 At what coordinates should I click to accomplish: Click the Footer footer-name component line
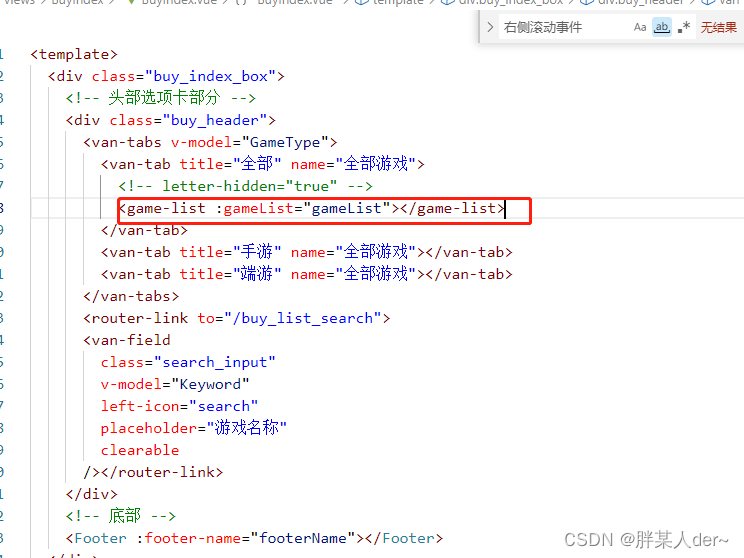pos(254,538)
